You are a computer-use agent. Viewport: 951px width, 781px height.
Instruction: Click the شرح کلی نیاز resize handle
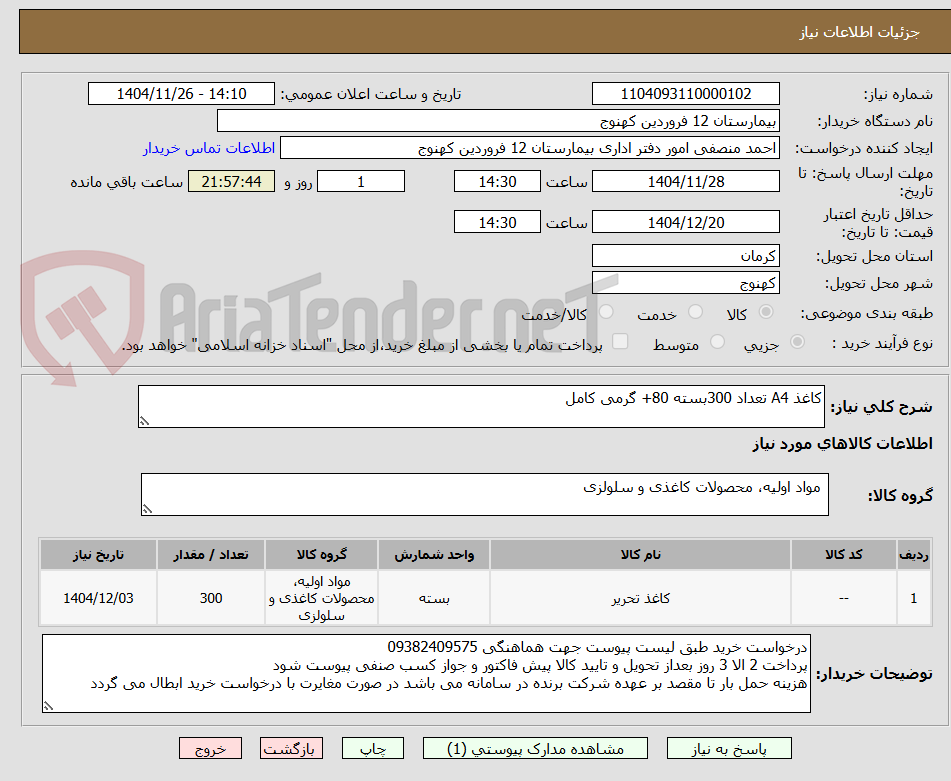pyautogui.click(x=144, y=421)
